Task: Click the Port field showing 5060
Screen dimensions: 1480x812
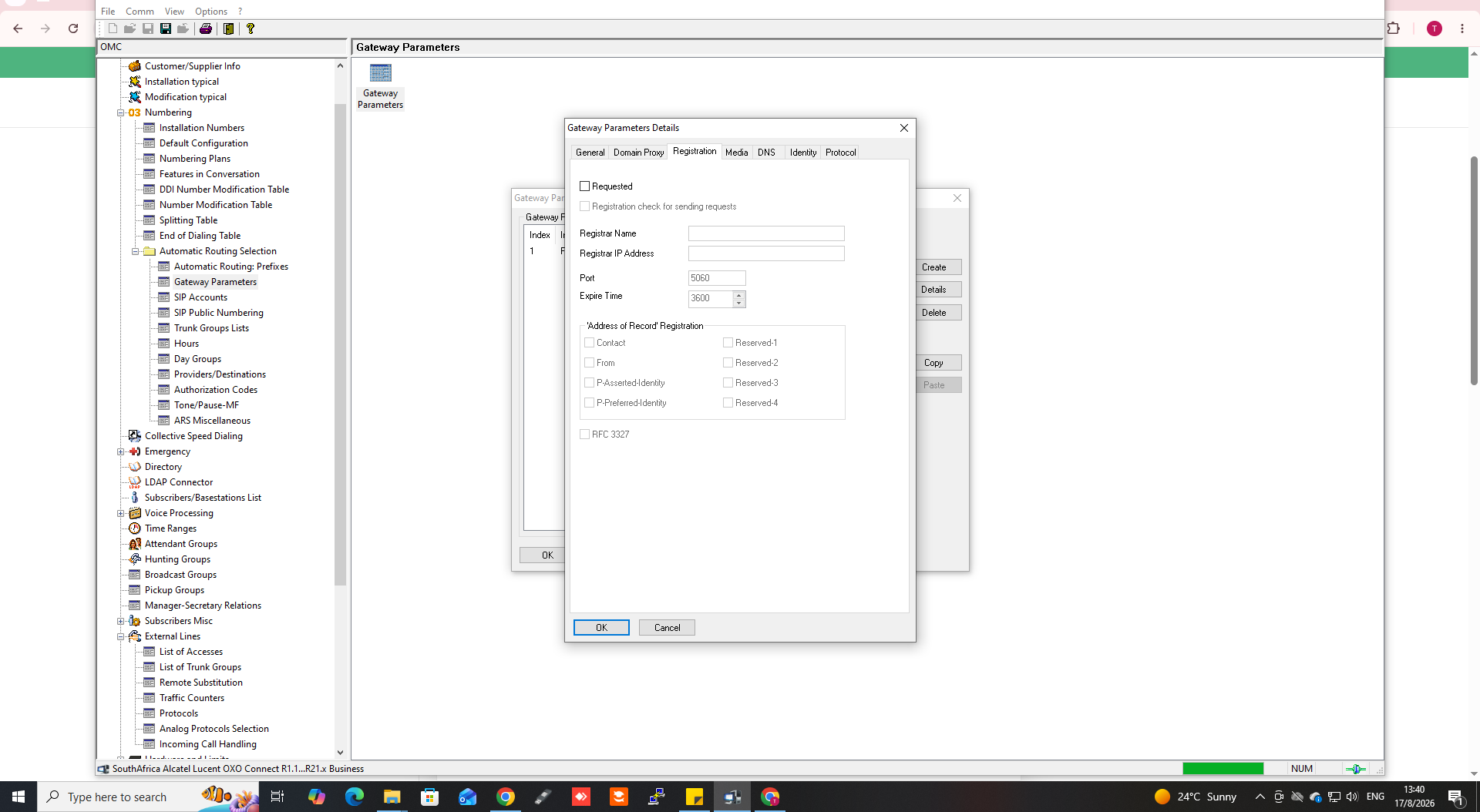Action: point(717,278)
